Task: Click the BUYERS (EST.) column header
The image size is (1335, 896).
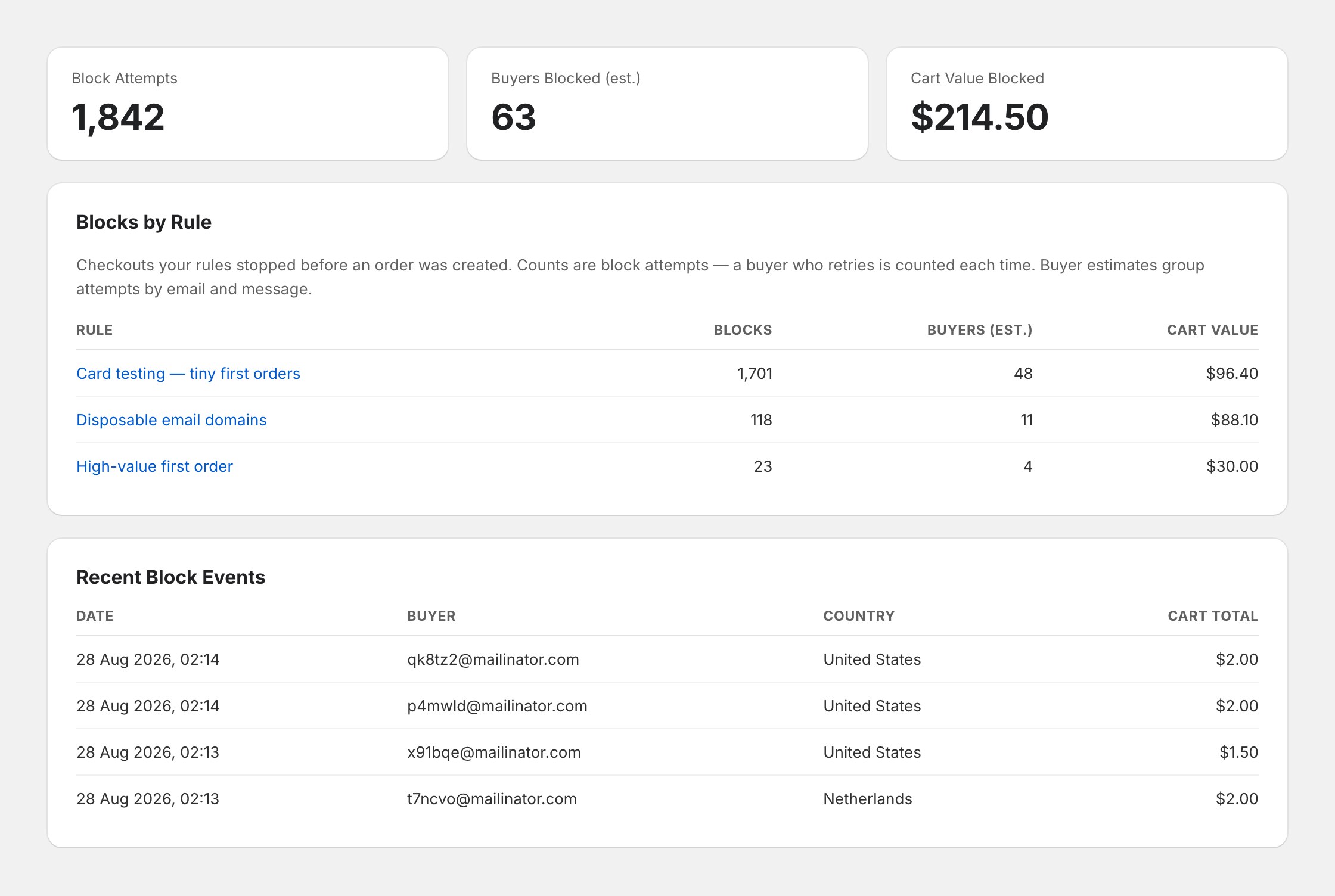Action: pos(980,330)
